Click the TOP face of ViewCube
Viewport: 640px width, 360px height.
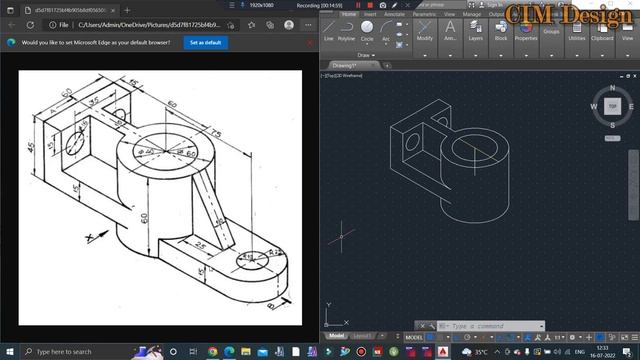pyautogui.click(x=612, y=107)
